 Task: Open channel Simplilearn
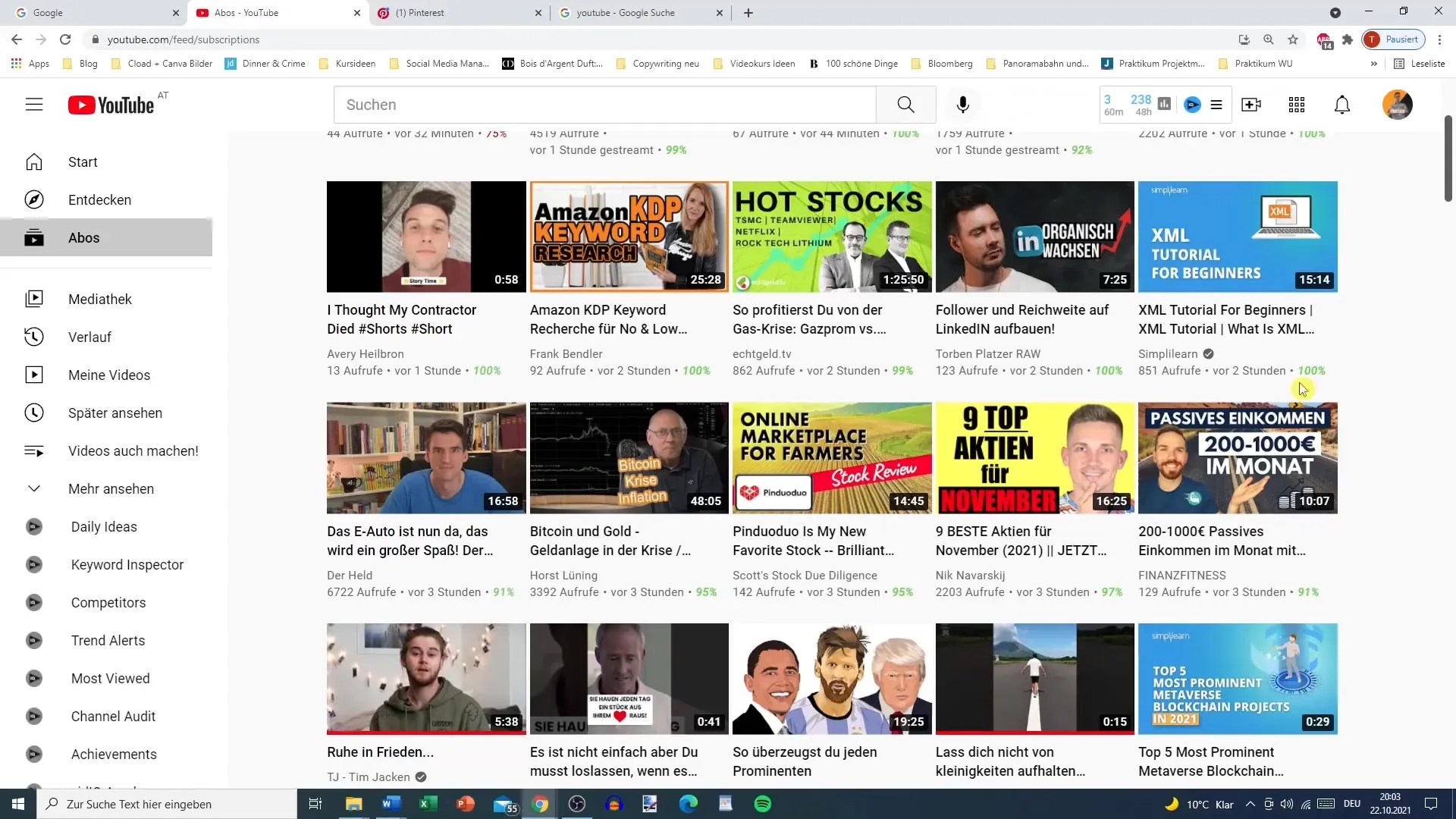pyautogui.click(x=1168, y=354)
